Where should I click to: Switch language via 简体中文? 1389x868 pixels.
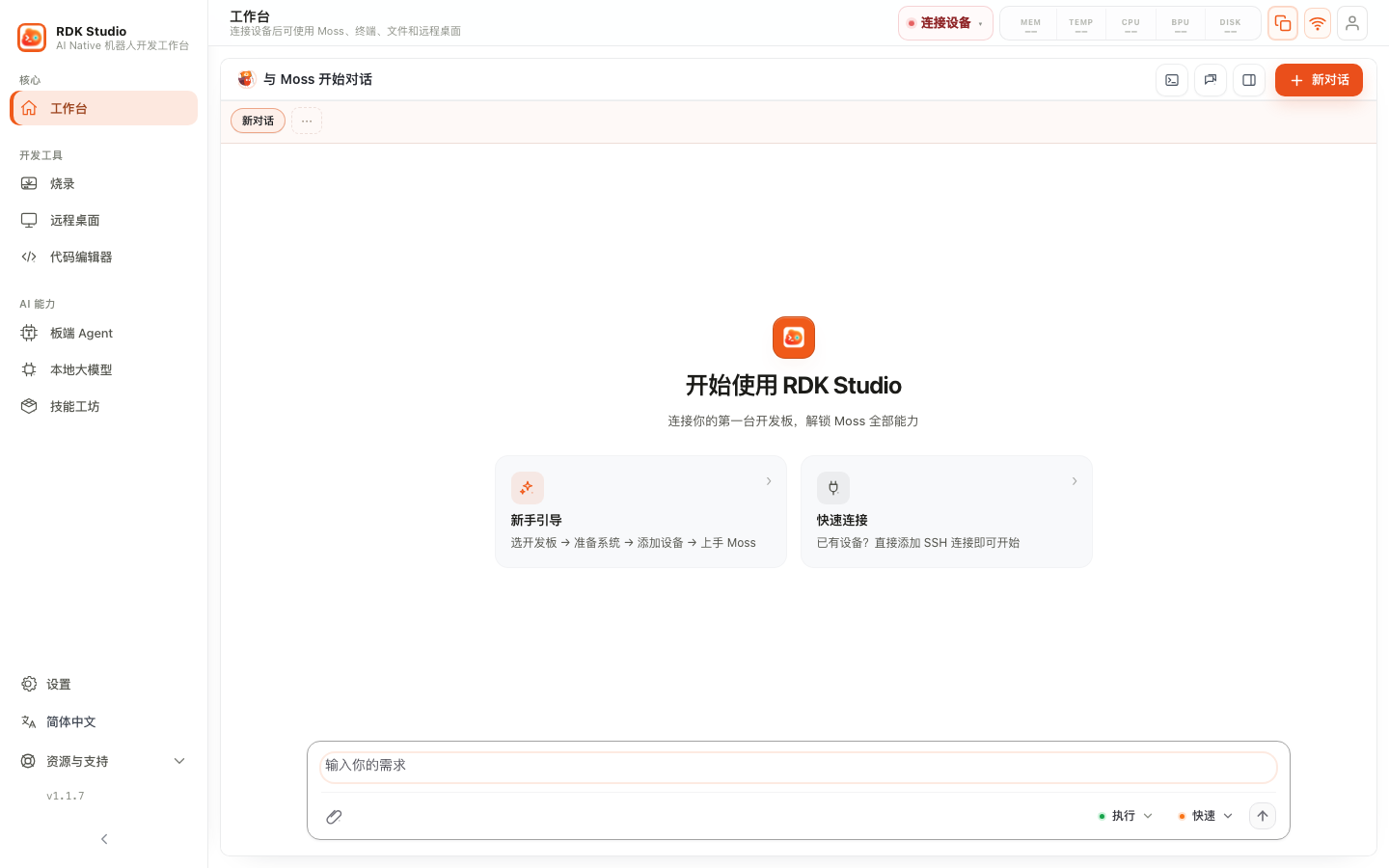point(104,721)
